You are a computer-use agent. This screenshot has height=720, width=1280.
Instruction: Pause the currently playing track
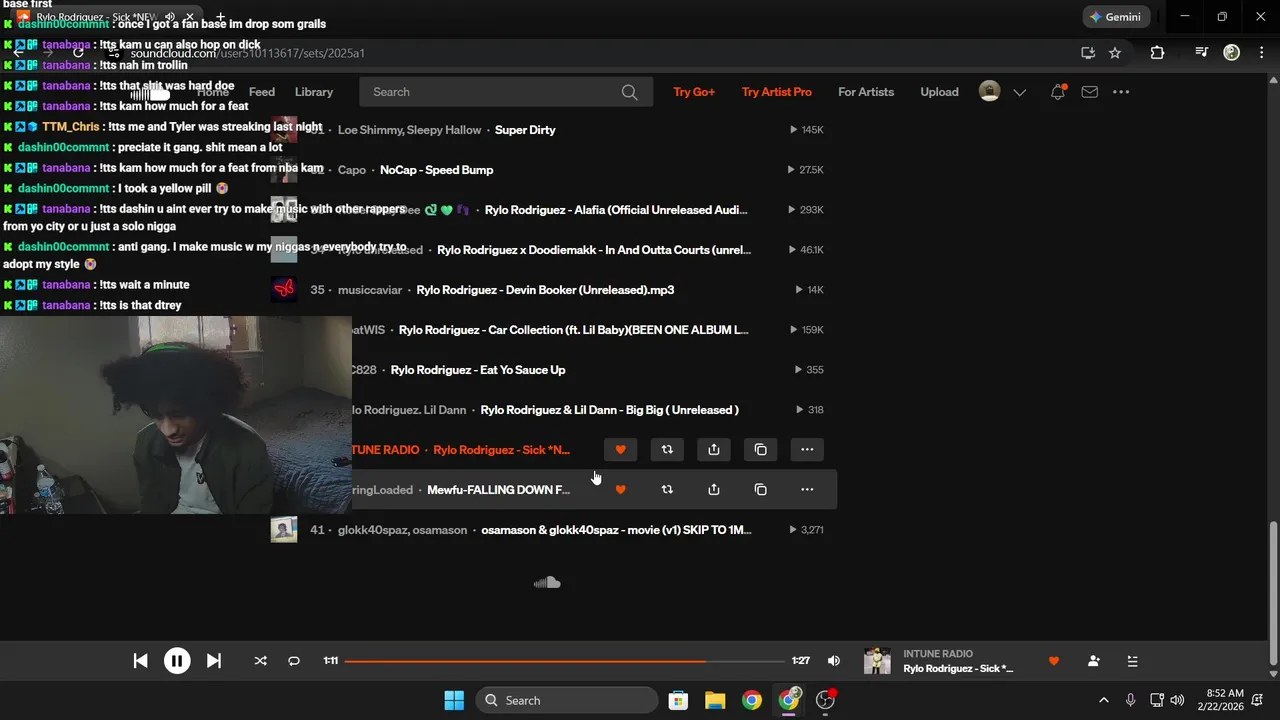coord(177,661)
